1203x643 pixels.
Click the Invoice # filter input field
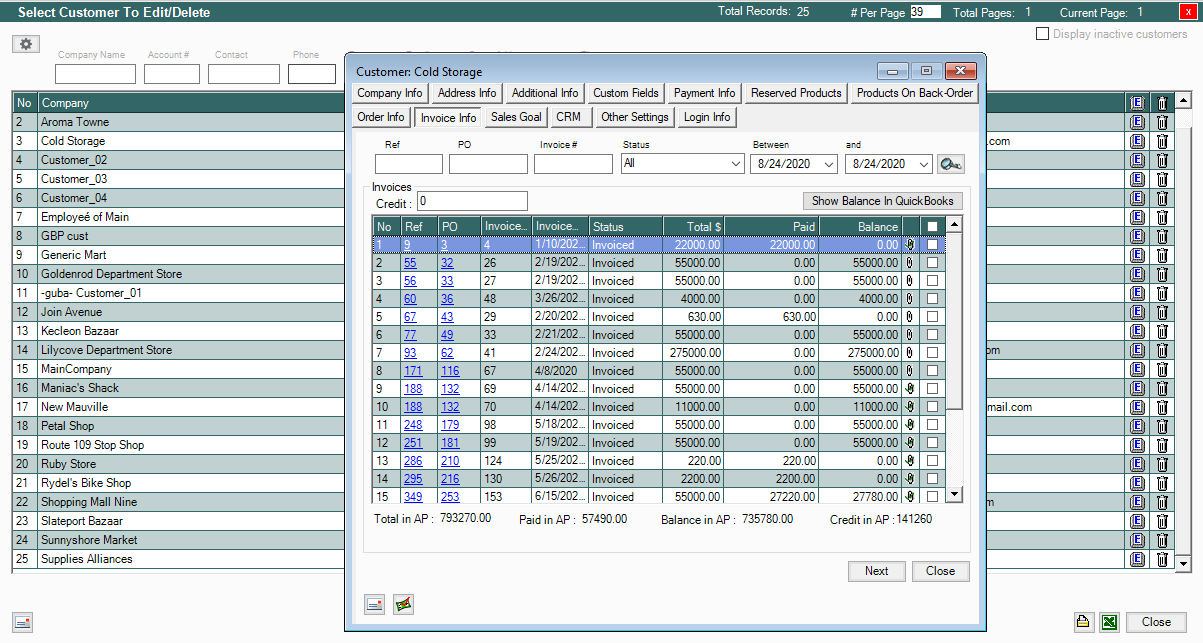tap(573, 164)
